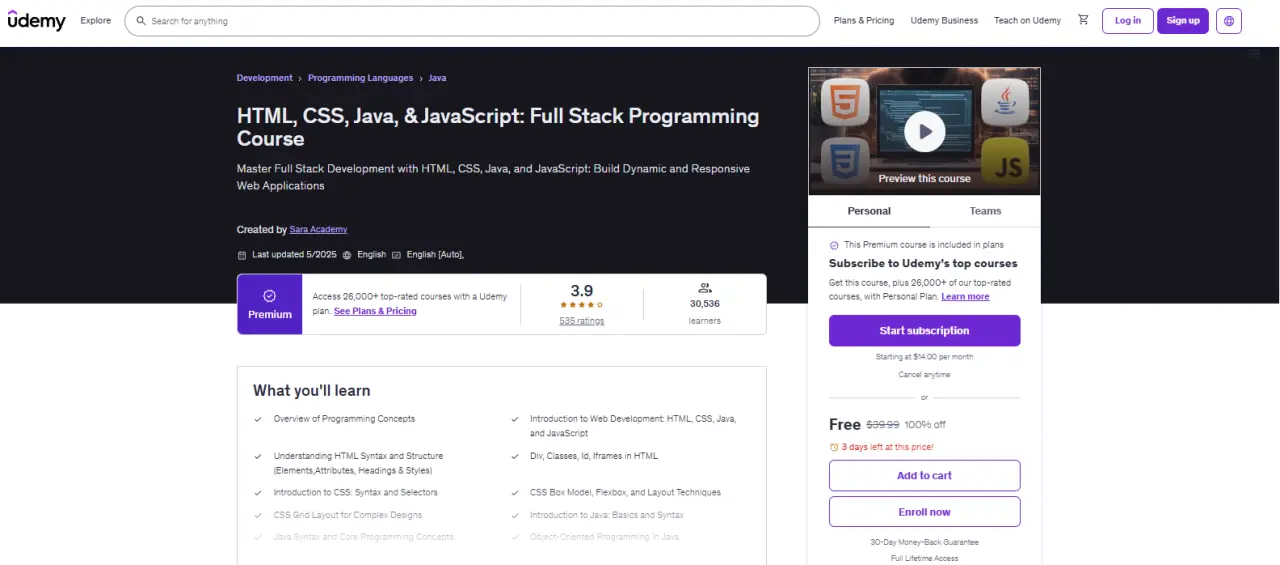1280x565 pixels.
Task: Click Last updated 5/2025 text
Action: point(294,255)
